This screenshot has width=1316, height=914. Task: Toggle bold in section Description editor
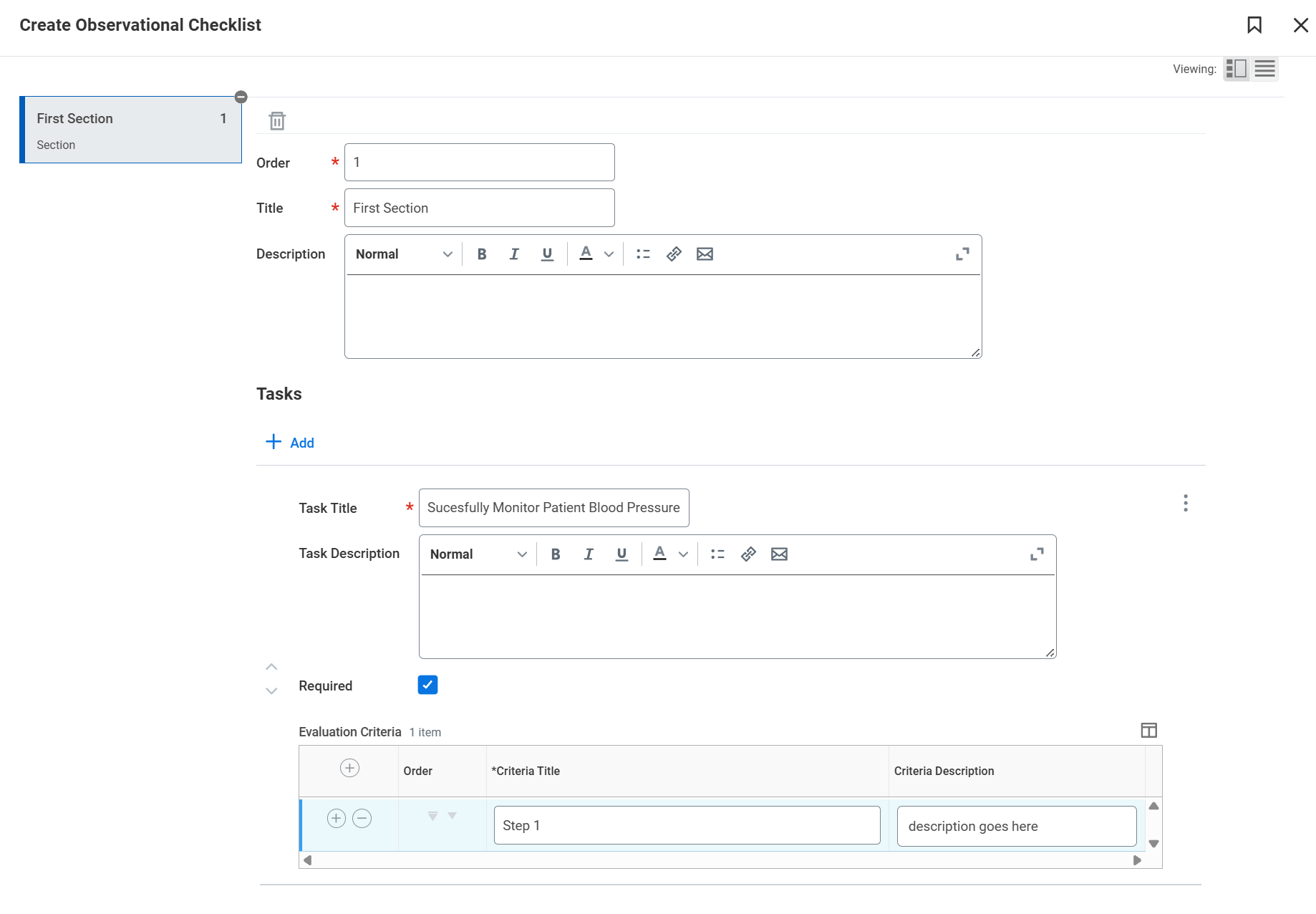[x=482, y=254]
